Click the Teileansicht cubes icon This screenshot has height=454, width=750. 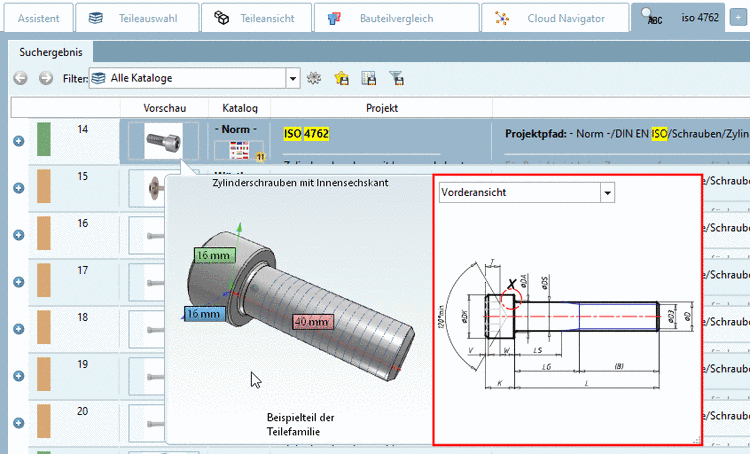click(x=221, y=18)
